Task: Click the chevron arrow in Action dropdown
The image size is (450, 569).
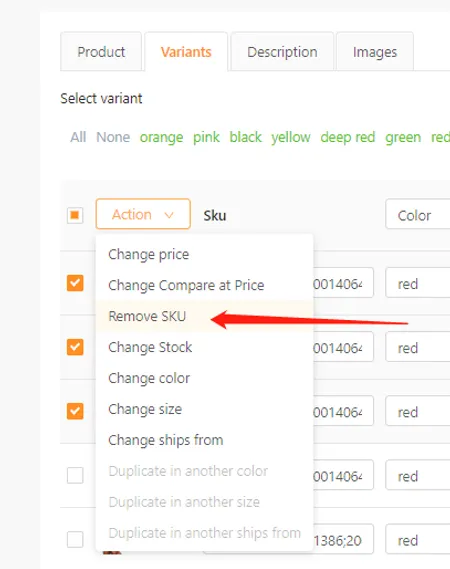Action: [169, 215]
